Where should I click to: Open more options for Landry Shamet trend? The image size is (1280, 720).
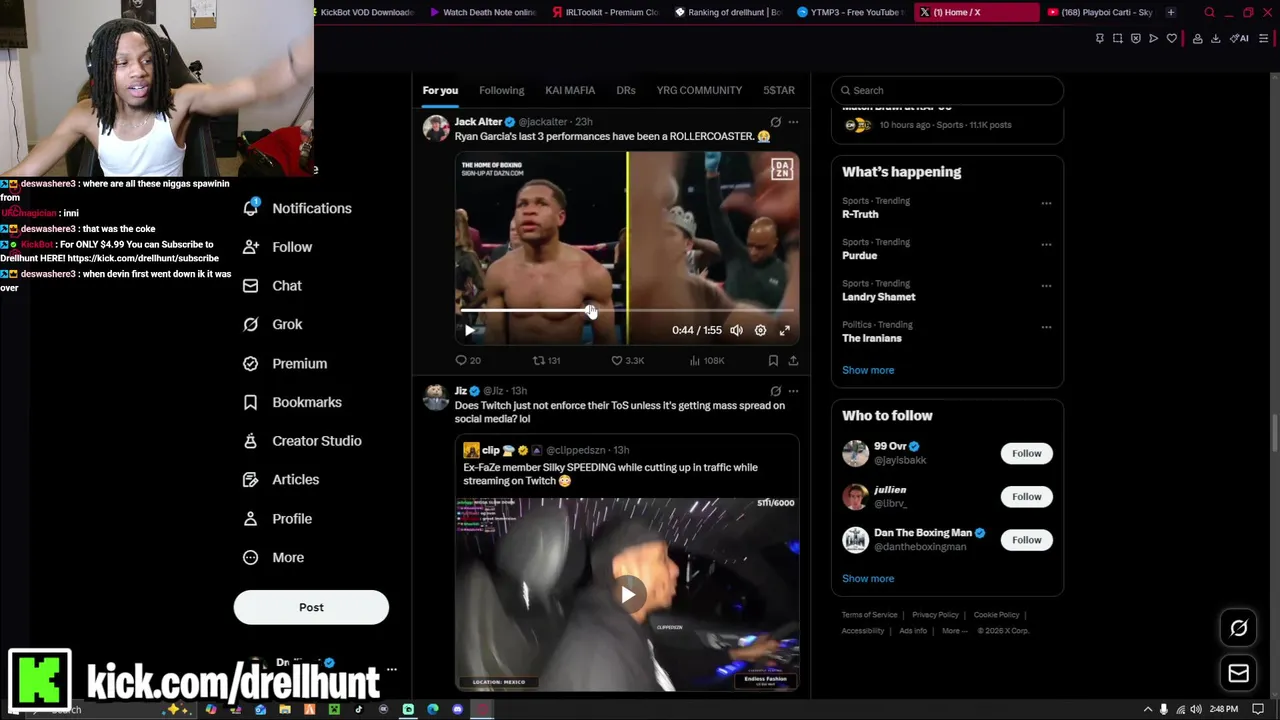pyautogui.click(x=1046, y=285)
